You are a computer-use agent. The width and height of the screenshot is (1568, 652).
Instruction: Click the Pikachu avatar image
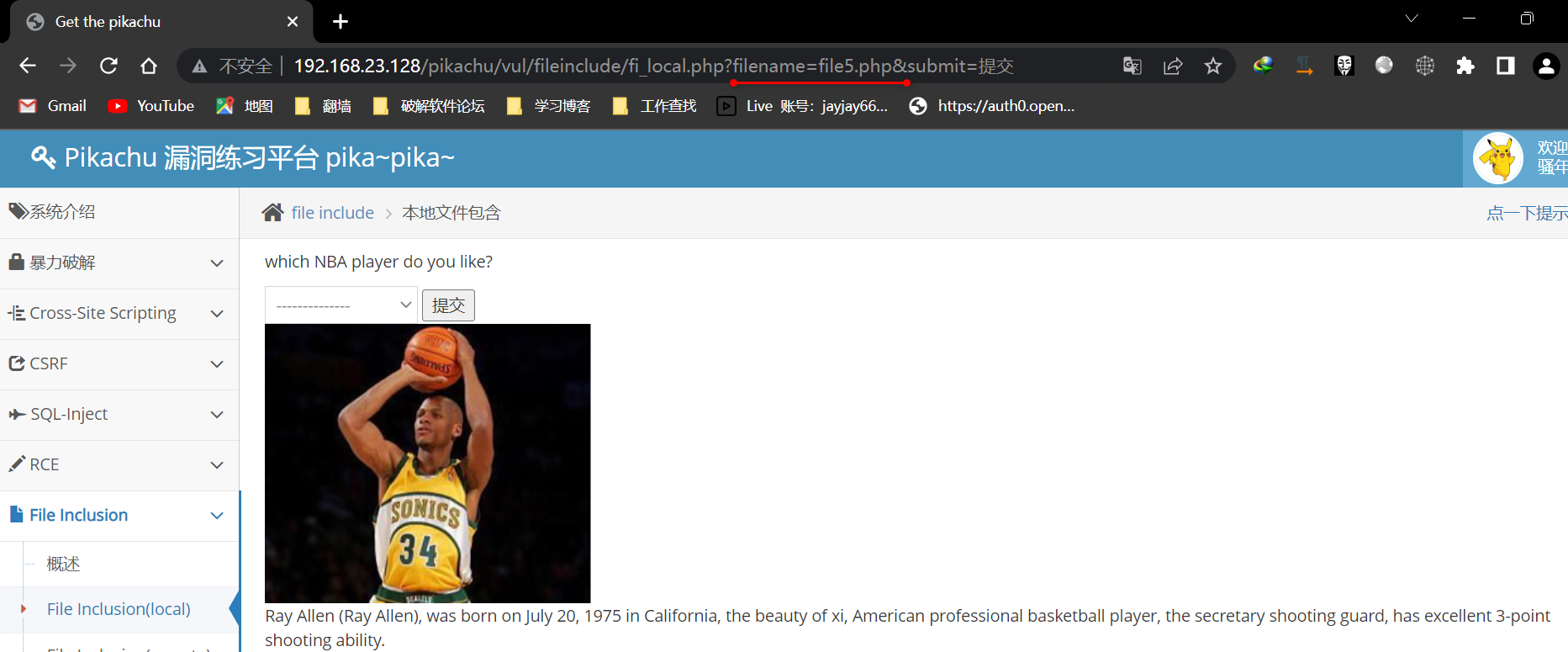tap(1497, 158)
